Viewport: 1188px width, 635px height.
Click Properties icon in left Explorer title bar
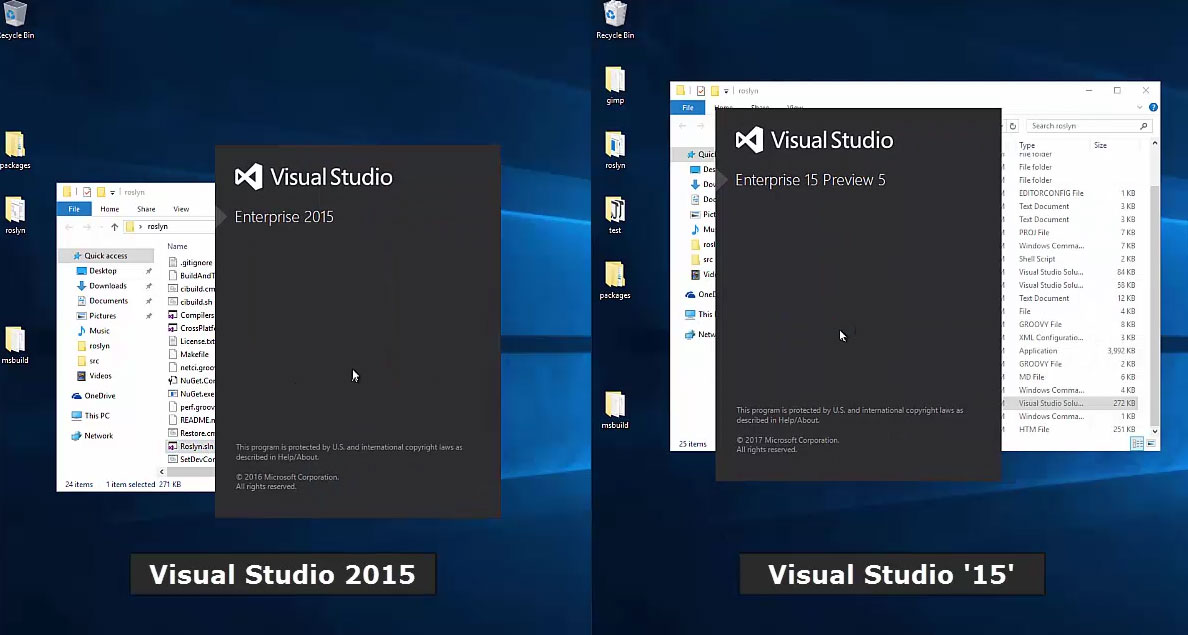click(x=87, y=192)
